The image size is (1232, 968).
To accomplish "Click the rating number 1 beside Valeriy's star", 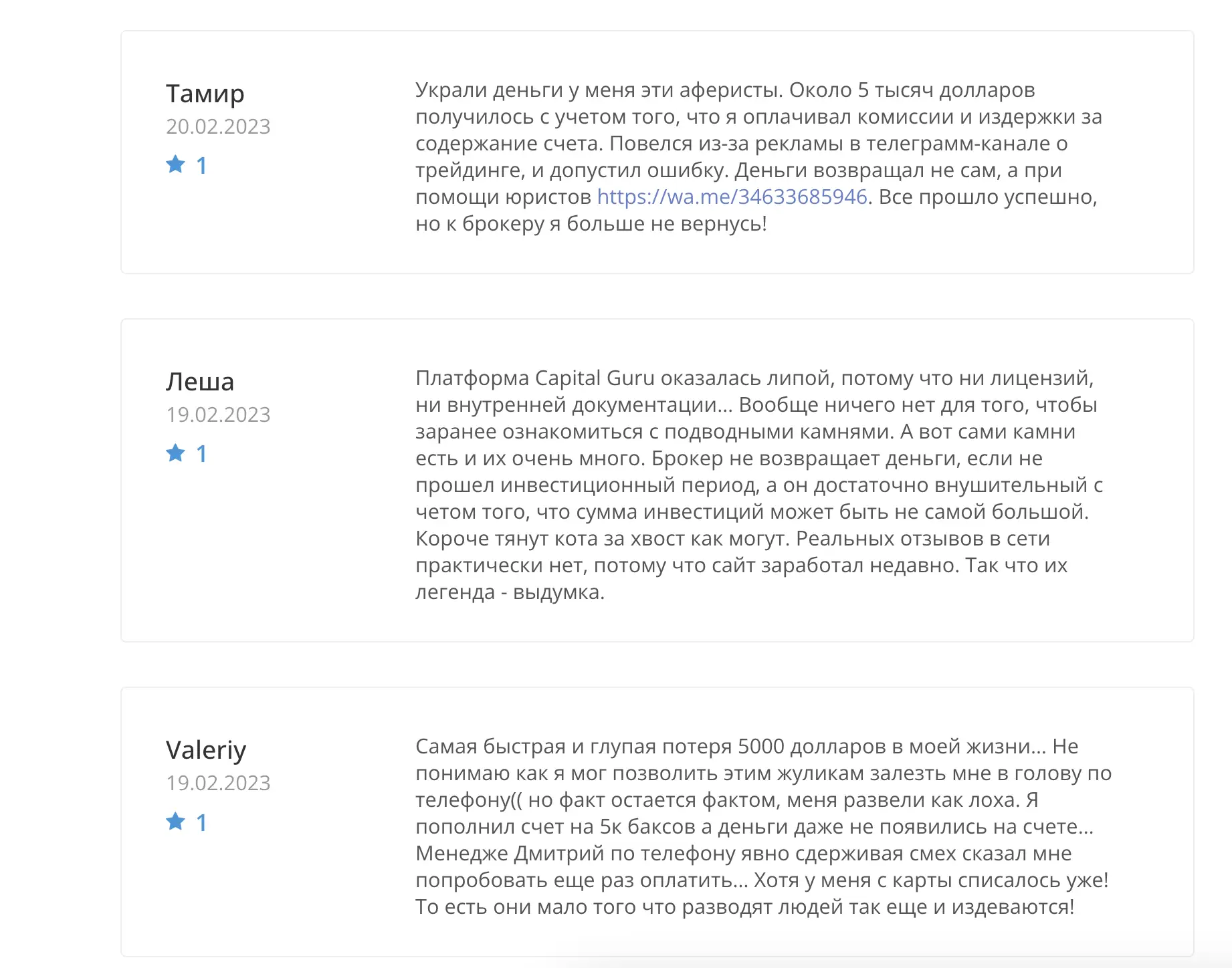I will [x=201, y=822].
